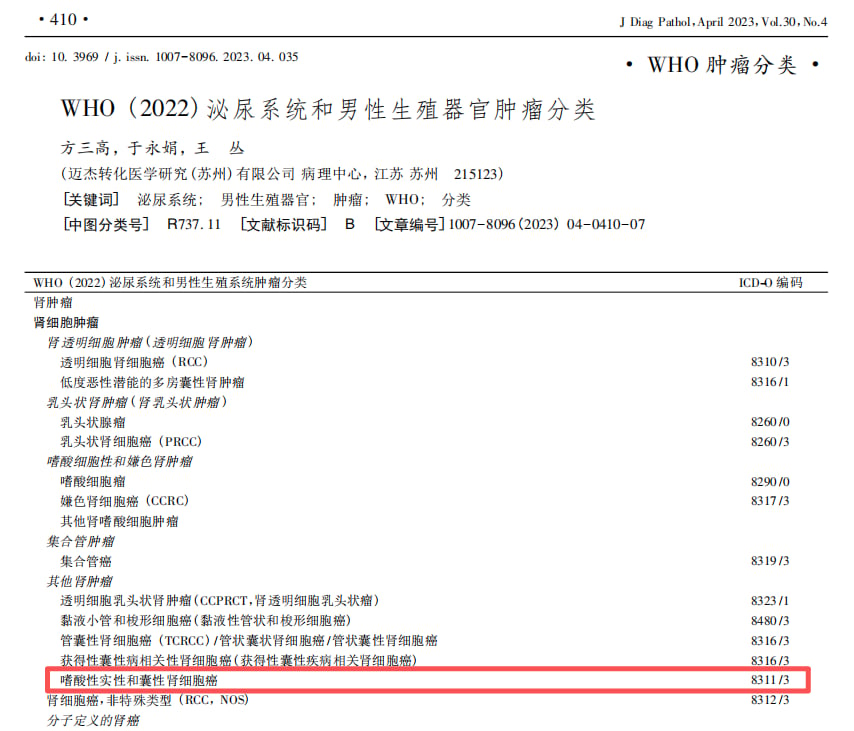Click the 其他肾嗜酸细胞肿瘤 row
This screenshot has height=731, width=854.
tap(119, 521)
